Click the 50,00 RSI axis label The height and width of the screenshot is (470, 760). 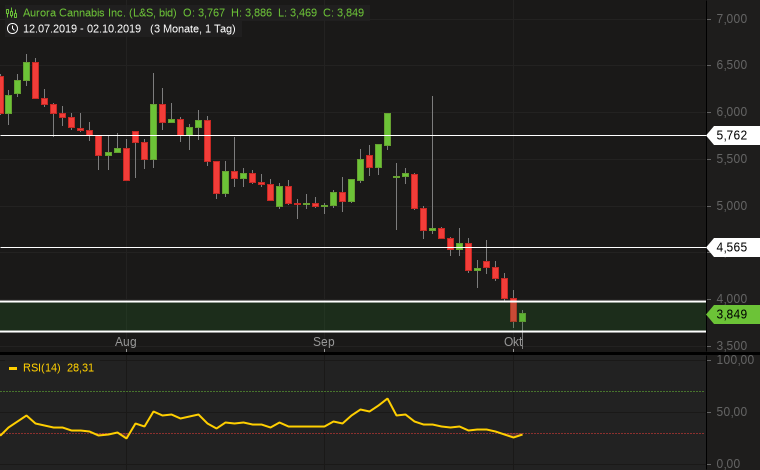pos(732,412)
